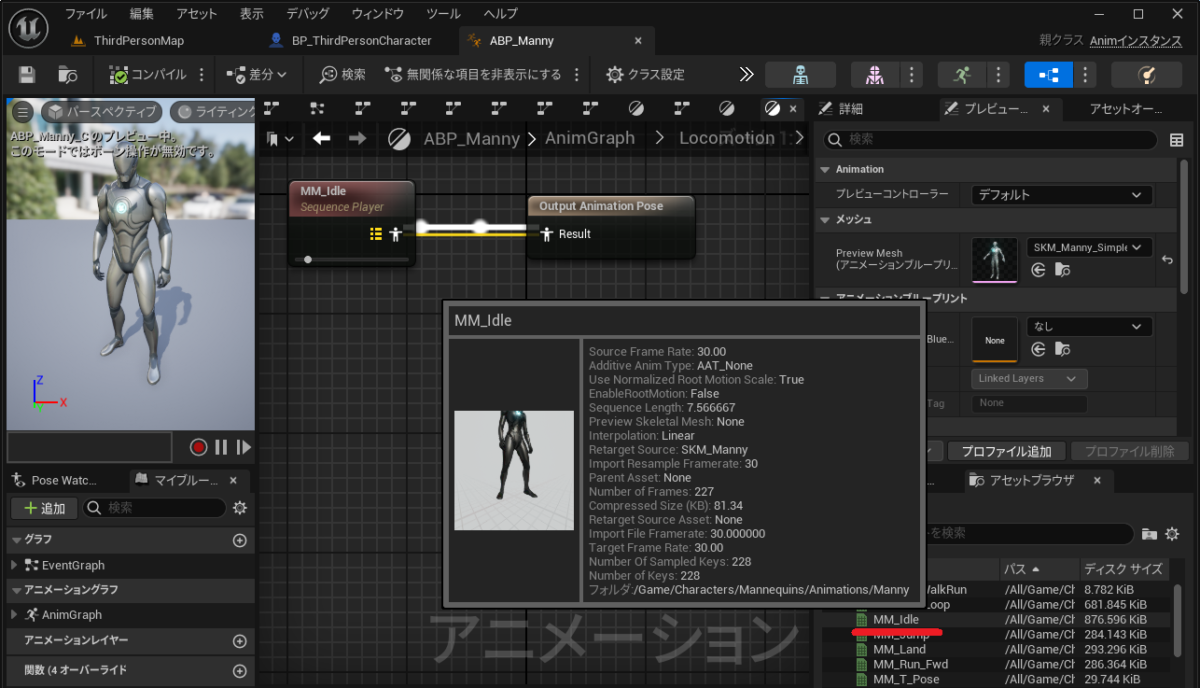The width and height of the screenshot is (1200, 688).
Task: Open the SKM_Manny_Simple mesh dropdown
Action: coord(1088,247)
